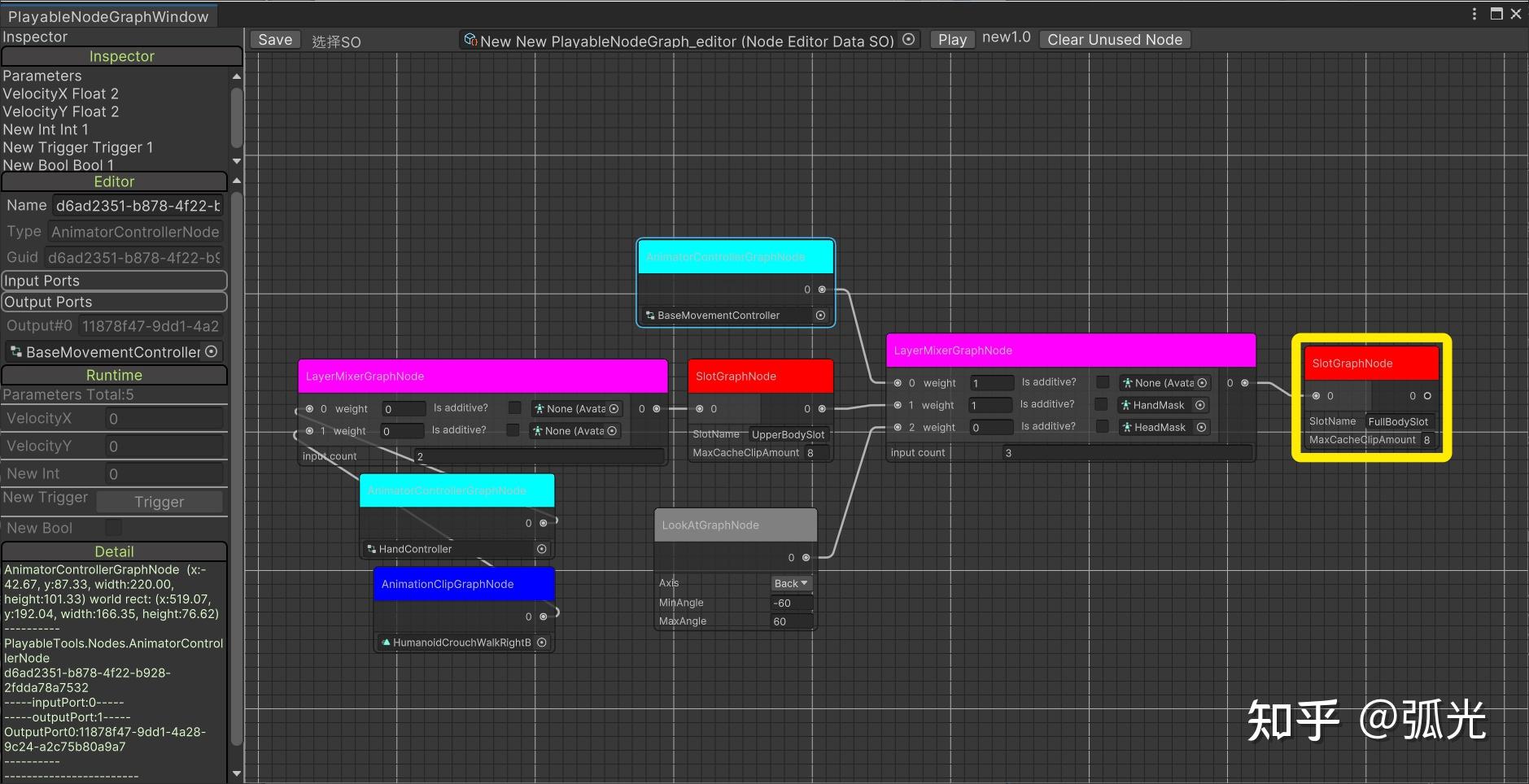Edit the SlotName field showing UpperBodySlot
This screenshot has height=784, width=1529.
(x=789, y=434)
